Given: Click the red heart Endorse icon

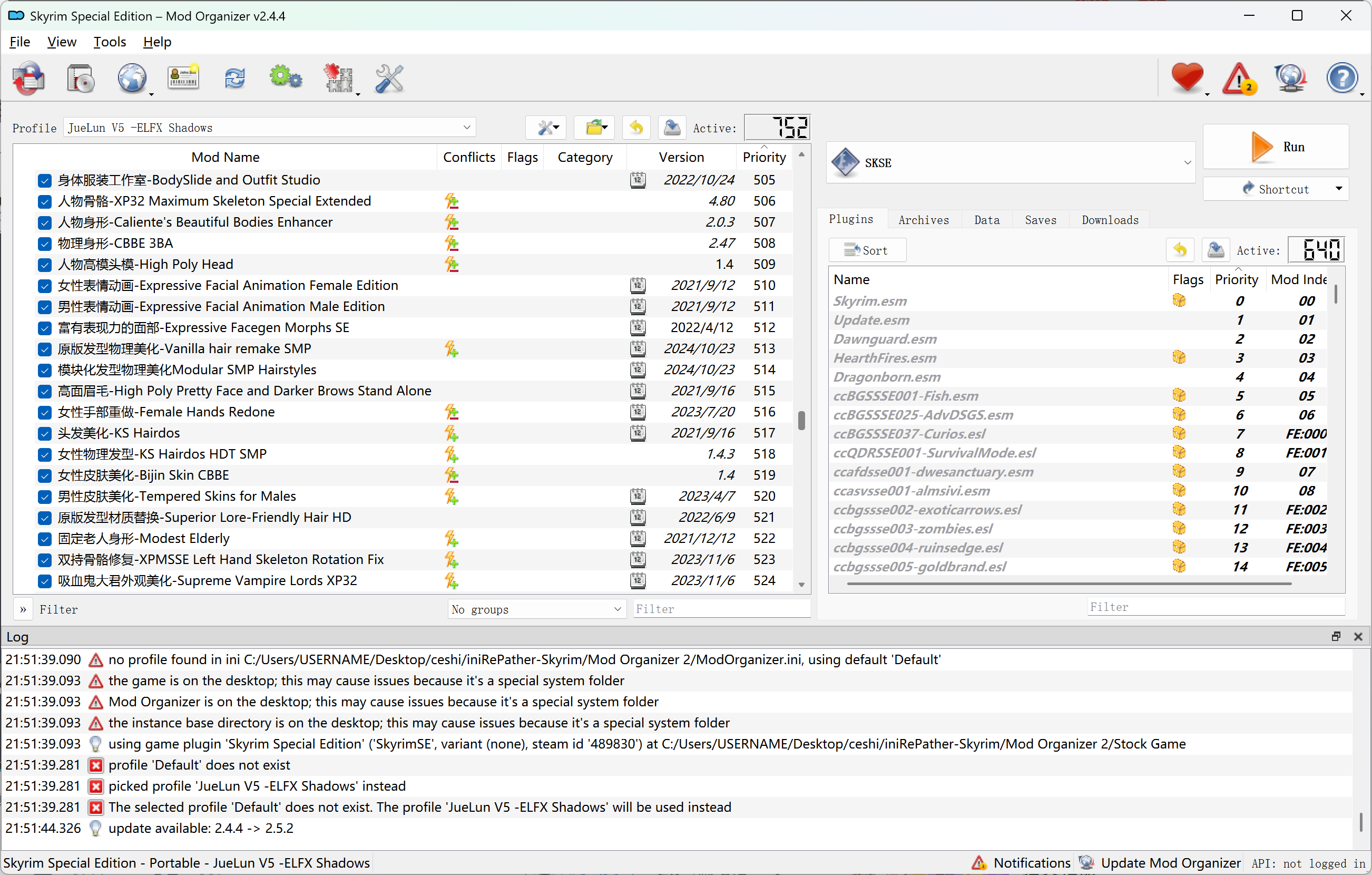Looking at the screenshot, I should tap(1187, 78).
